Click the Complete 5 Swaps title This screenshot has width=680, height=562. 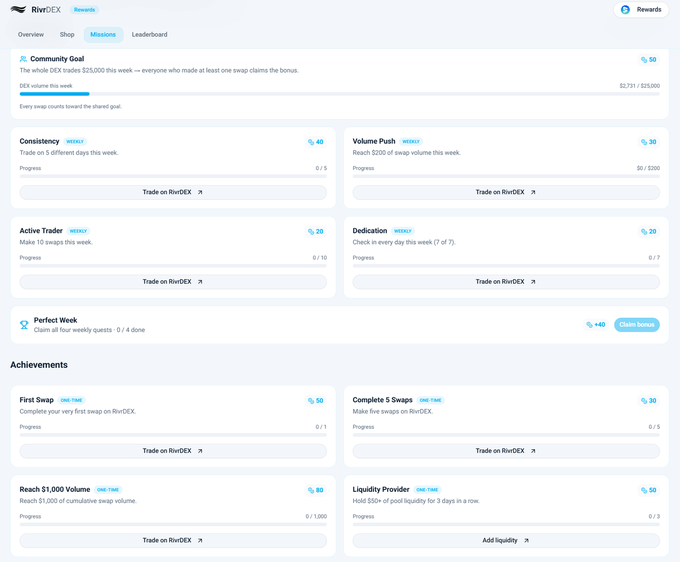point(382,400)
